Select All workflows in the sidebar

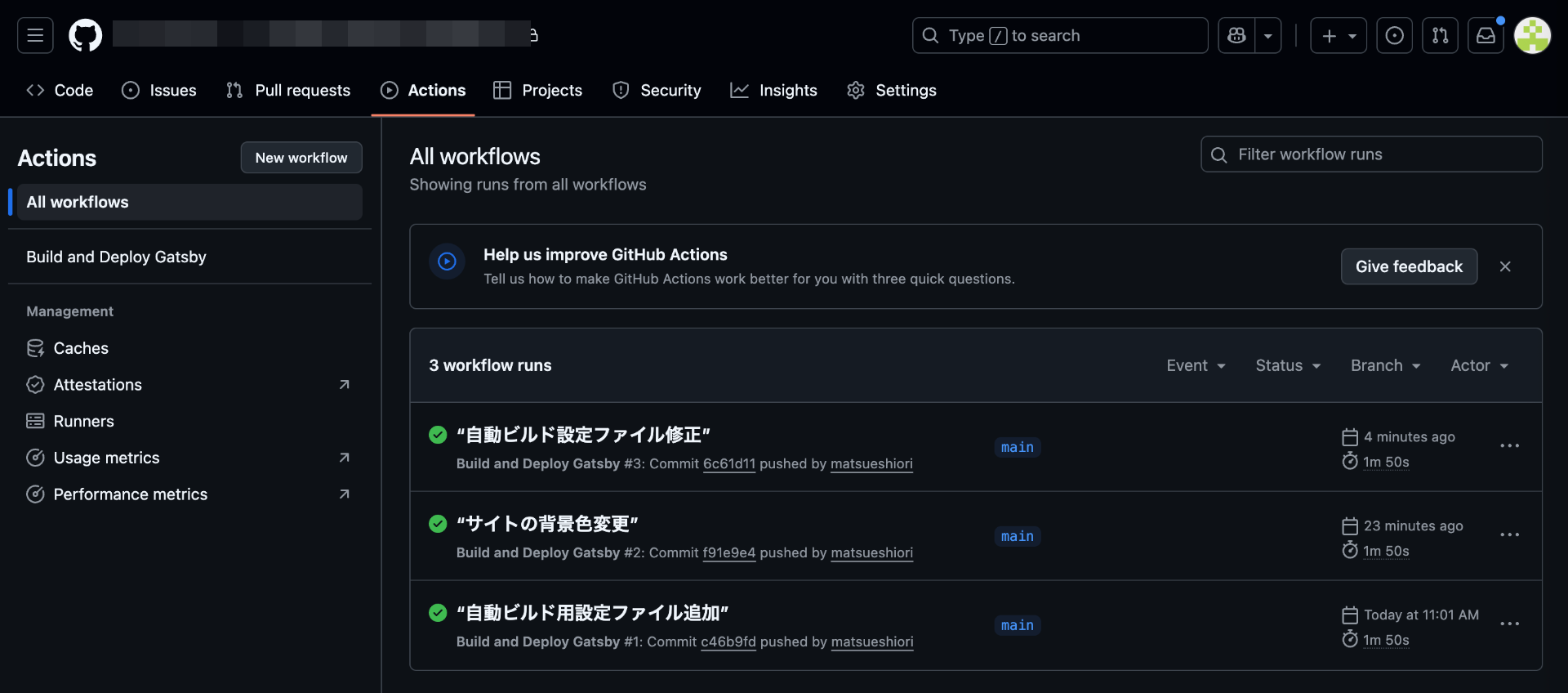click(189, 202)
